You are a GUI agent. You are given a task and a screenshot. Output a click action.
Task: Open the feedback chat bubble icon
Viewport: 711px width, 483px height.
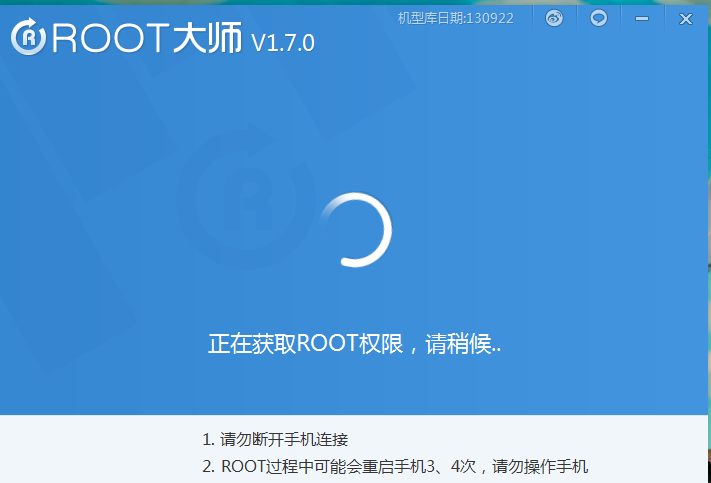598,18
